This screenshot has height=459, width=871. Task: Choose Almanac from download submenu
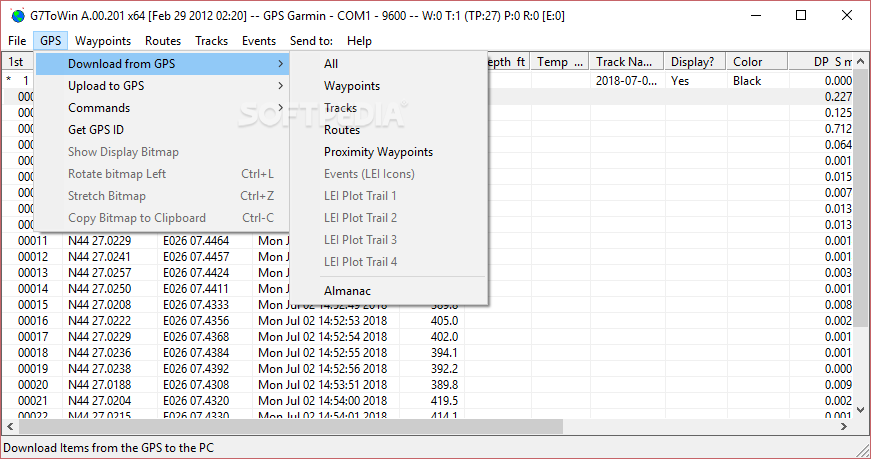pos(389,291)
